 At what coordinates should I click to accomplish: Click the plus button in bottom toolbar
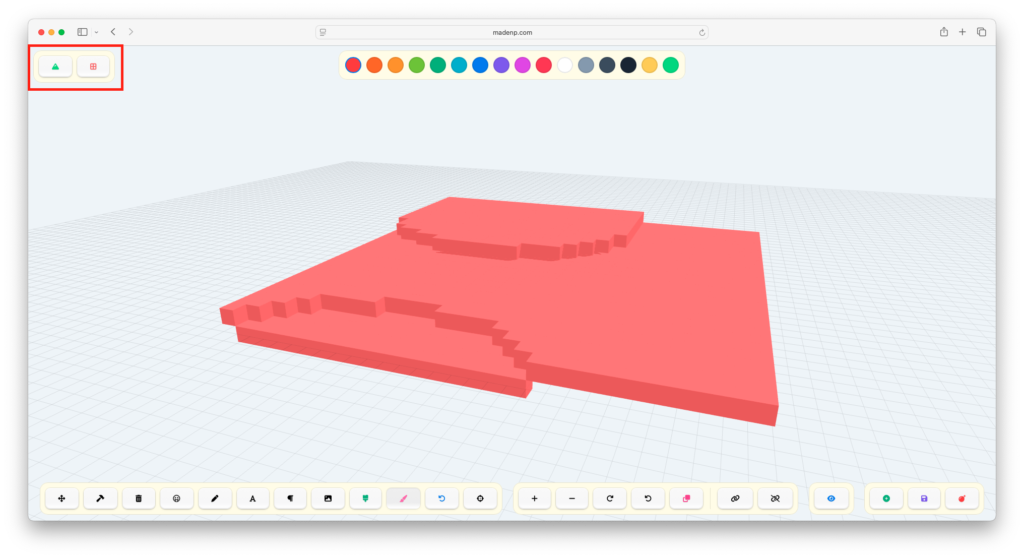[534, 499]
